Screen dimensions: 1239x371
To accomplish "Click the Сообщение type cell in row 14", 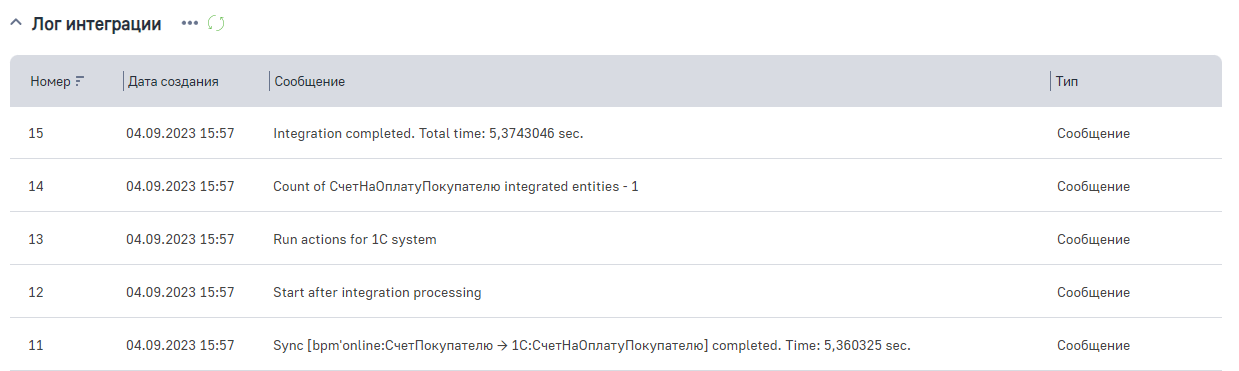I will [x=1093, y=186].
